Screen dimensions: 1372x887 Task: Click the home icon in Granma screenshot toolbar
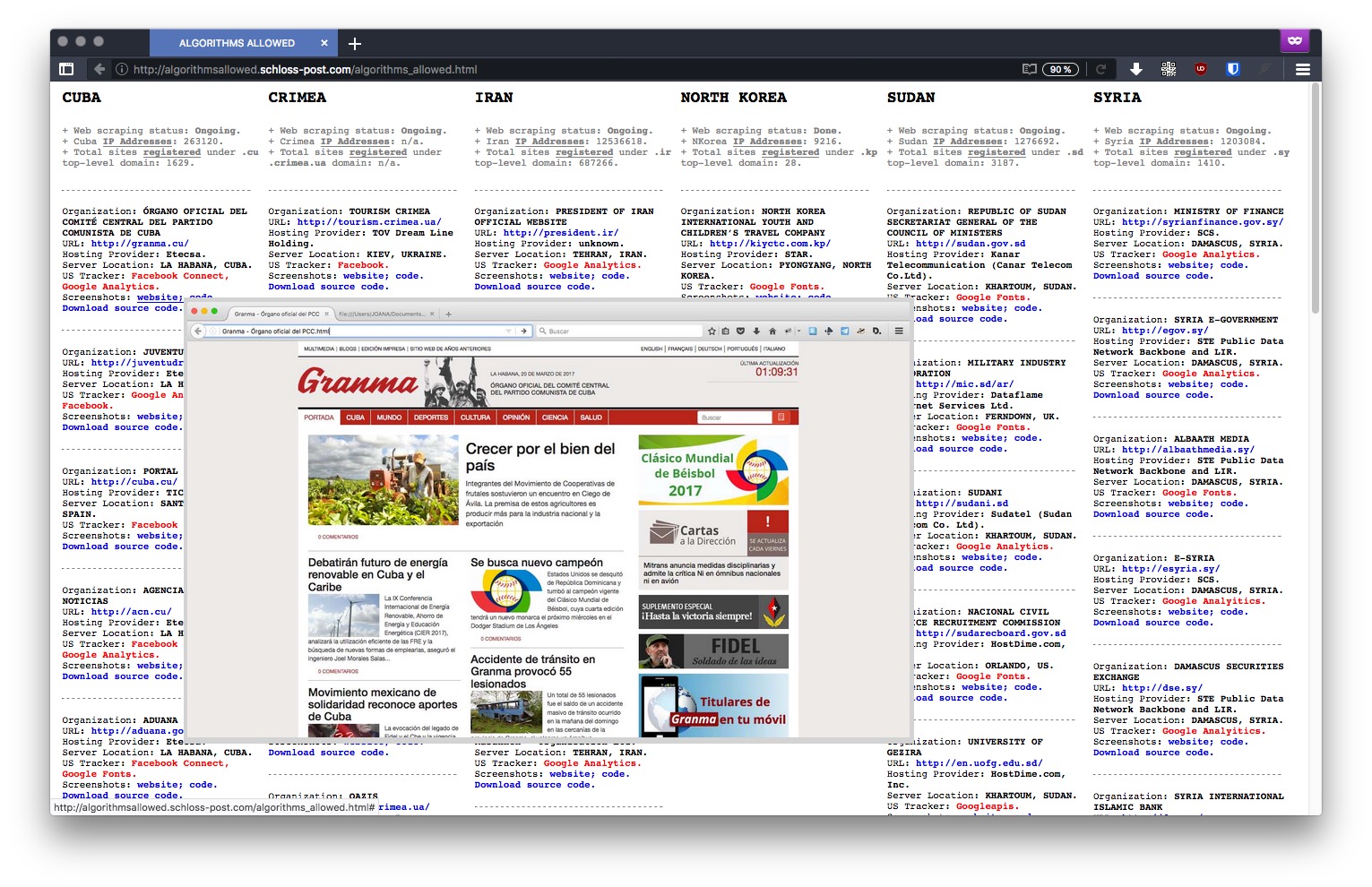pos(772,331)
